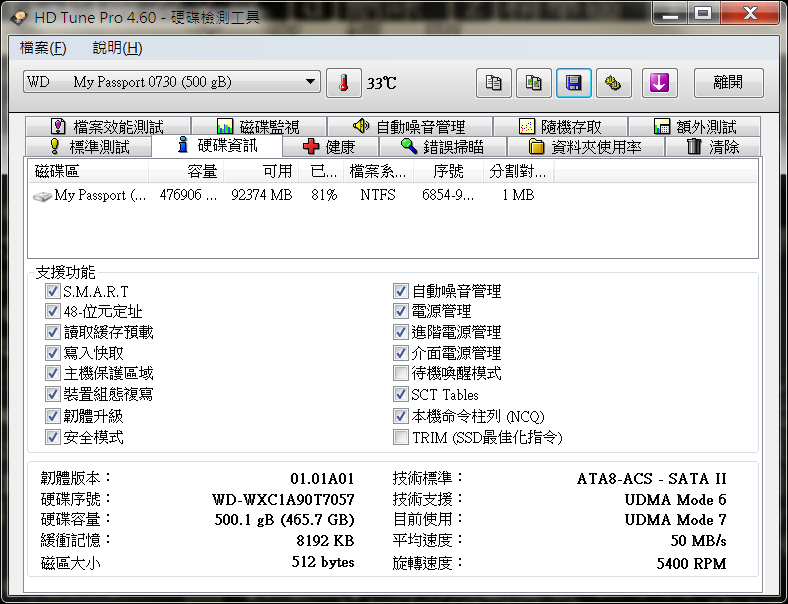The image size is (788, 604).
Task: Select the NTFS file system cell
Action: pos(378,195)
